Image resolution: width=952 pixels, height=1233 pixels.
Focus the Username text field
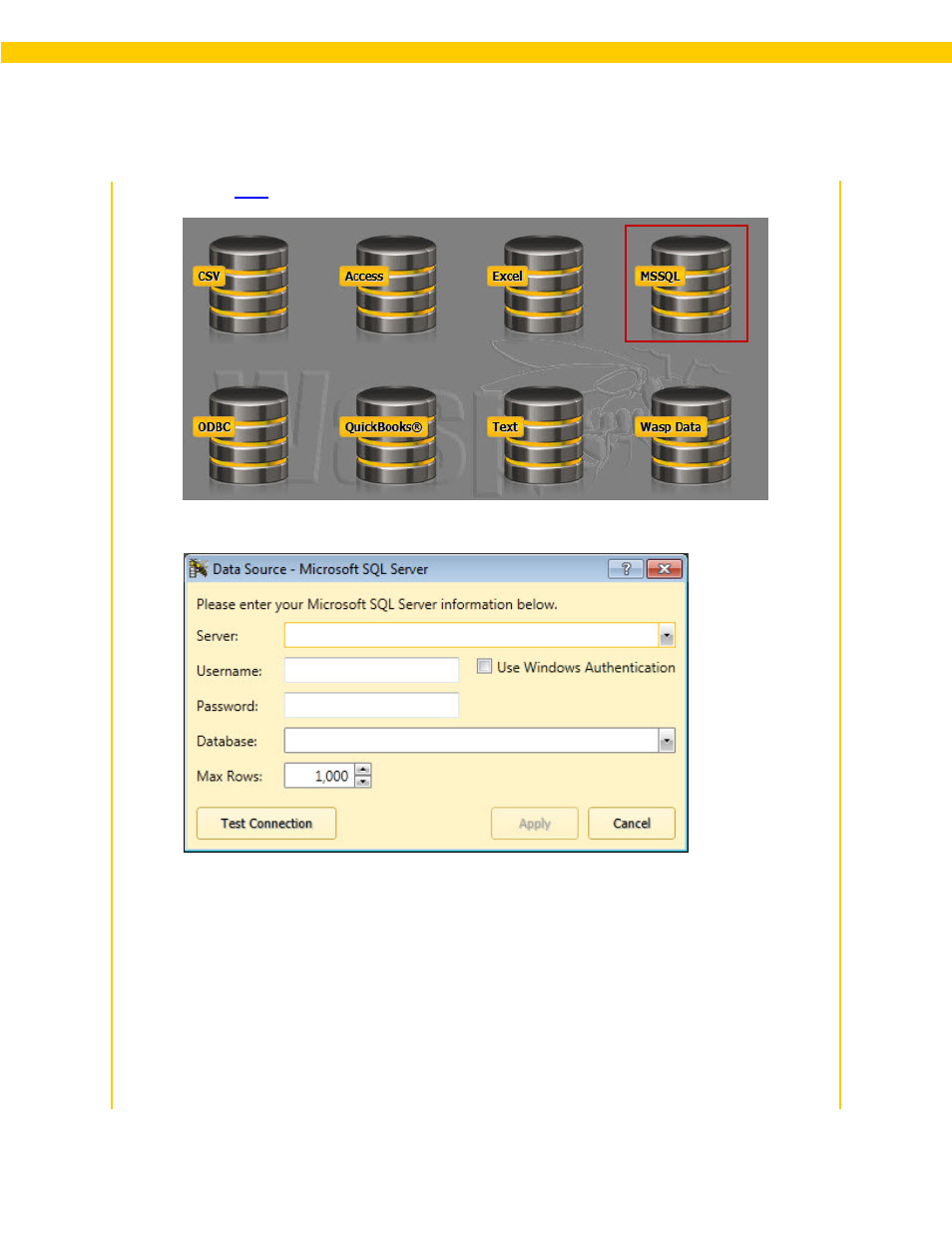click(371, 670)
